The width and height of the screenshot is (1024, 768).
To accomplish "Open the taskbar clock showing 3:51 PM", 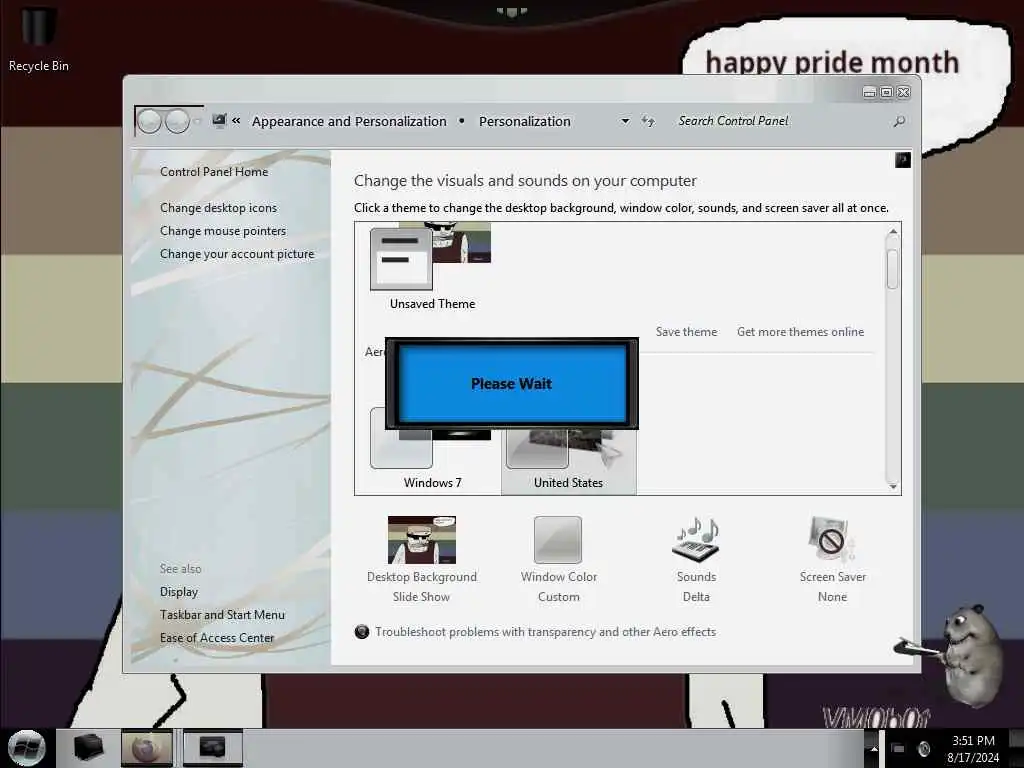I will tap(973, 749).
